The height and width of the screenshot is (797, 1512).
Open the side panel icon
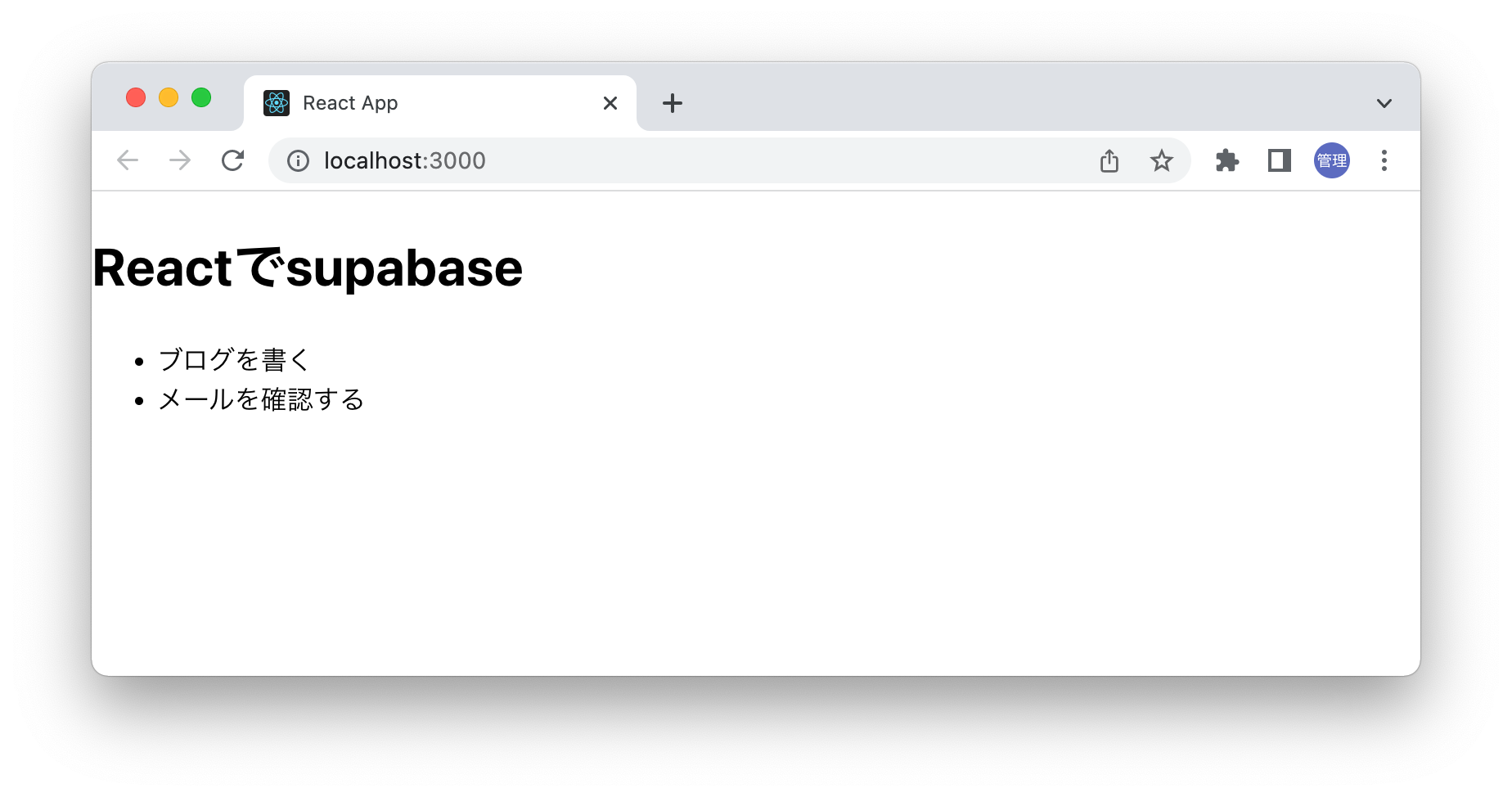pyautogui.click(x=1278, y=160)
